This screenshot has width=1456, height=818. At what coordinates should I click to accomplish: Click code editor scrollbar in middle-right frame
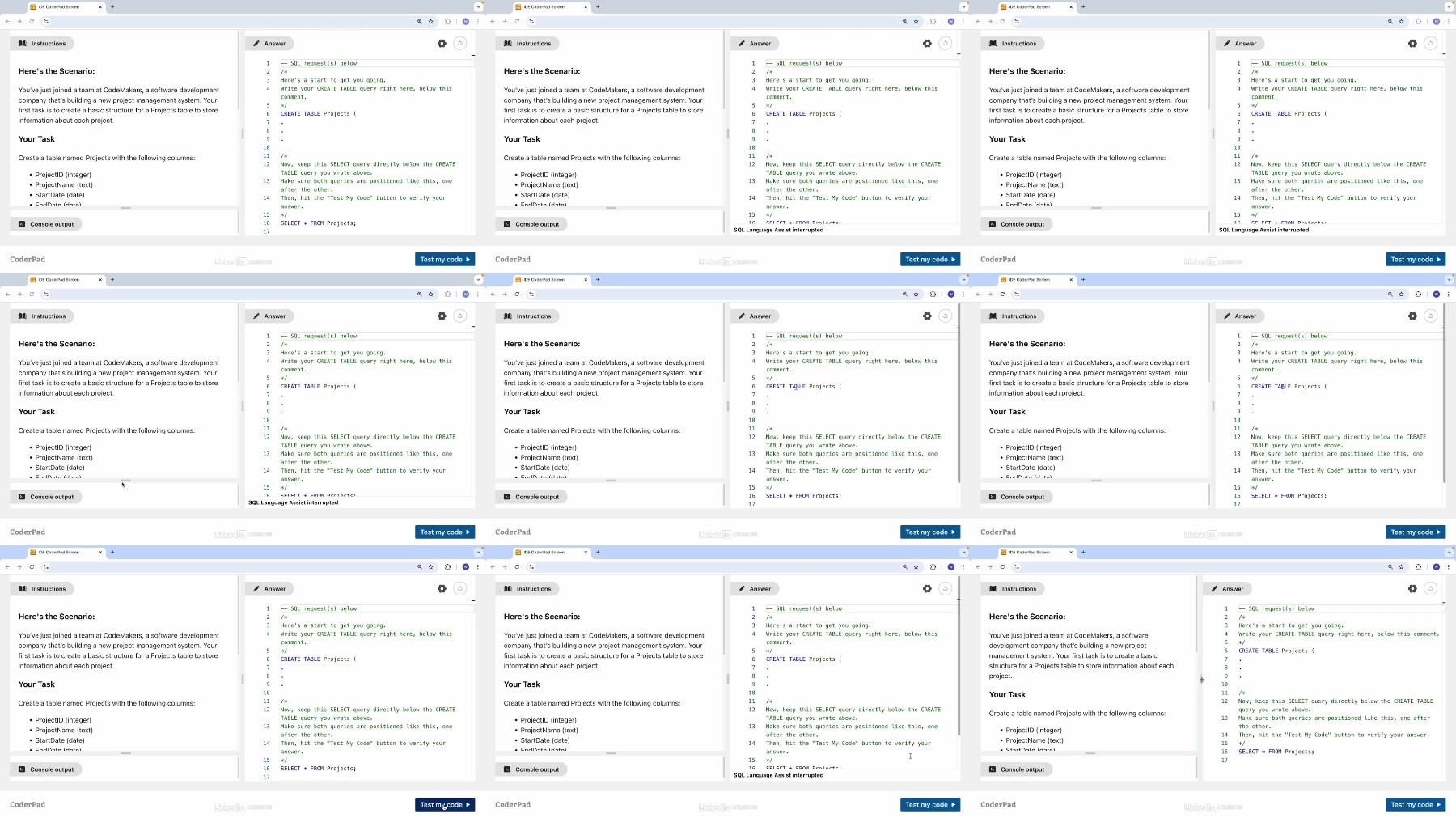point(1444,393)
